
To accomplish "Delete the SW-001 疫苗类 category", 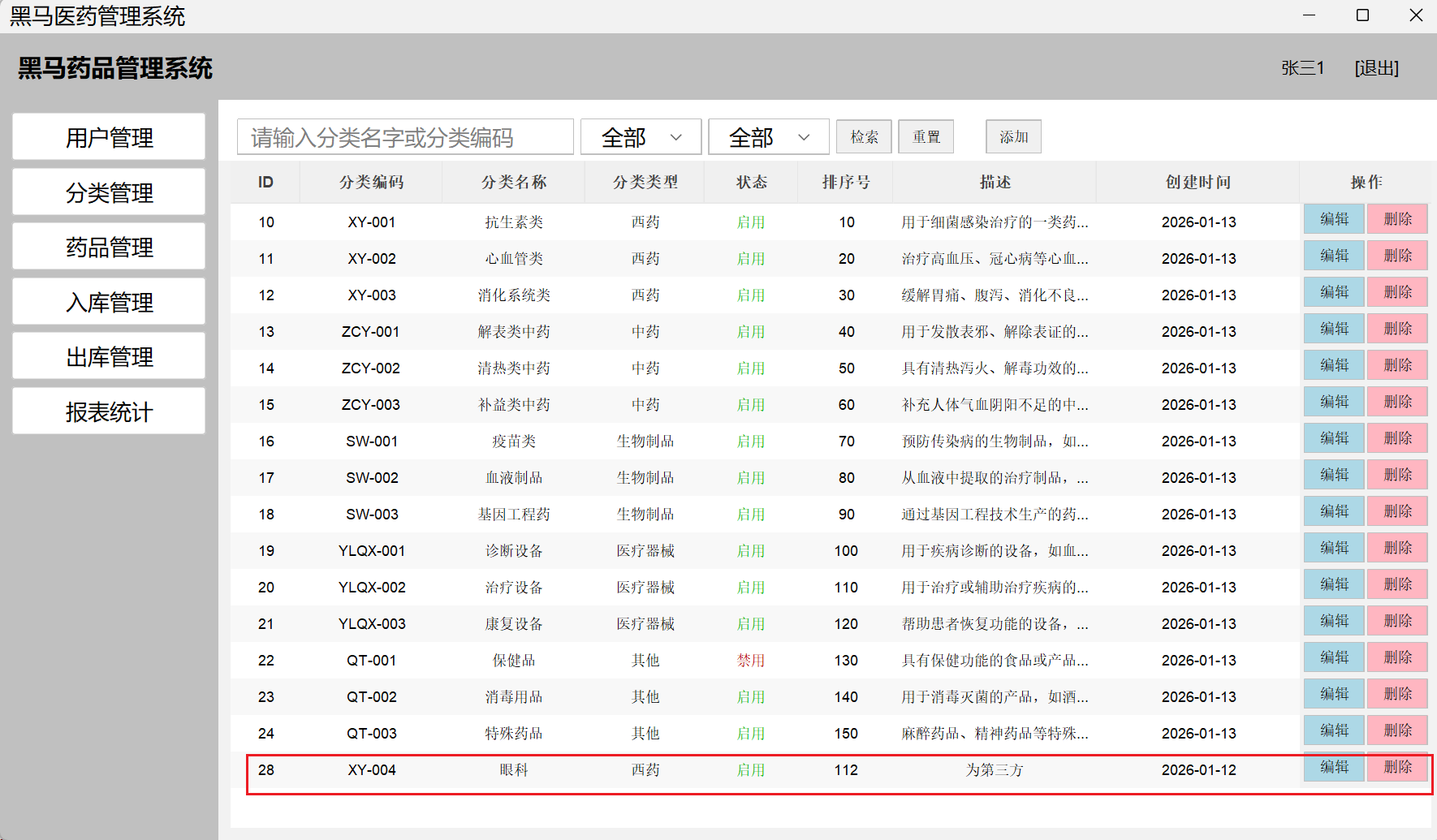I will coord(1397,438).
